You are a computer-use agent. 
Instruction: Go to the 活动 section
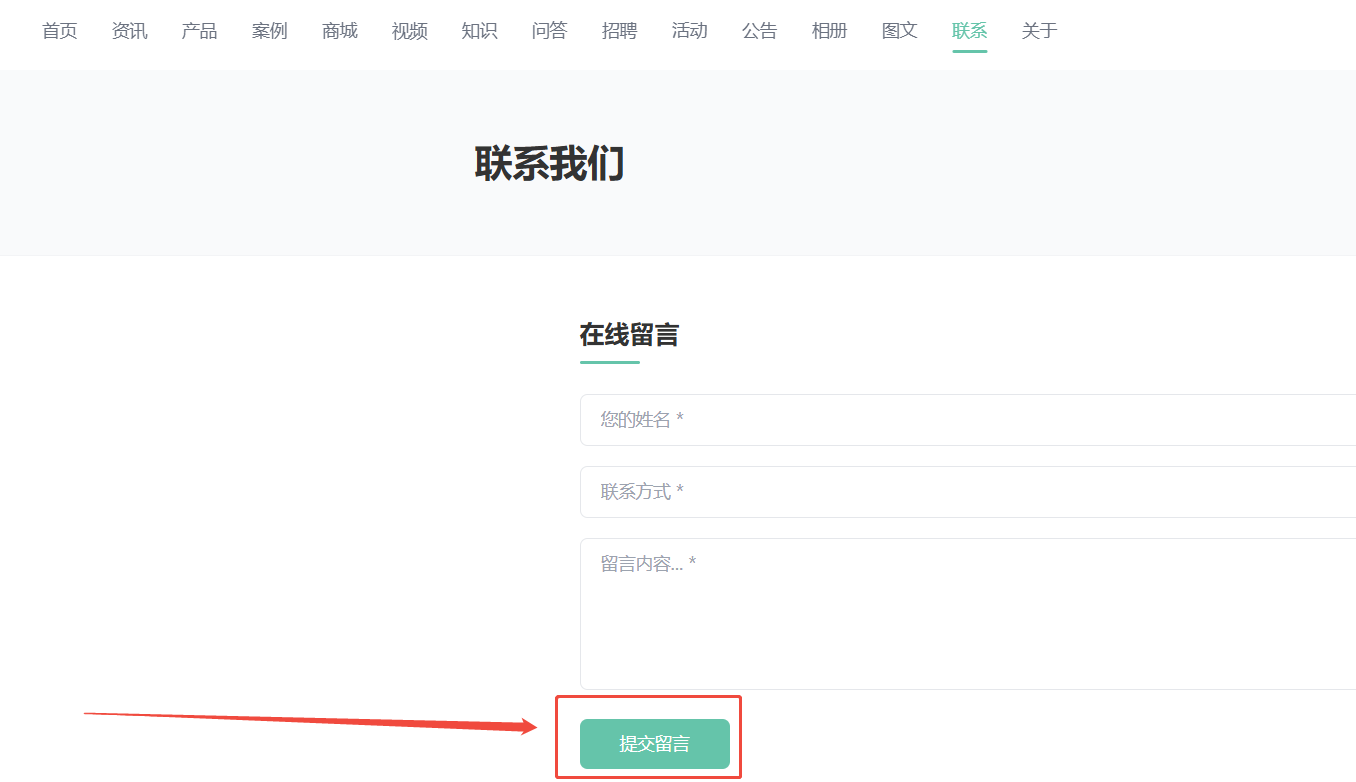tap(690, 31)
